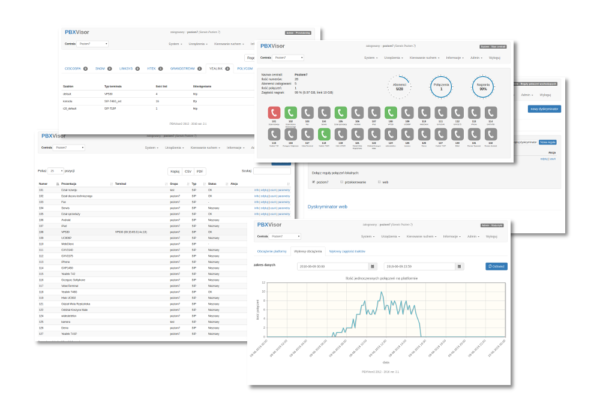Switch to Obciążenie platformy tab
The height and width of the screenshot is (415, 600).
[x=272, y=251]
